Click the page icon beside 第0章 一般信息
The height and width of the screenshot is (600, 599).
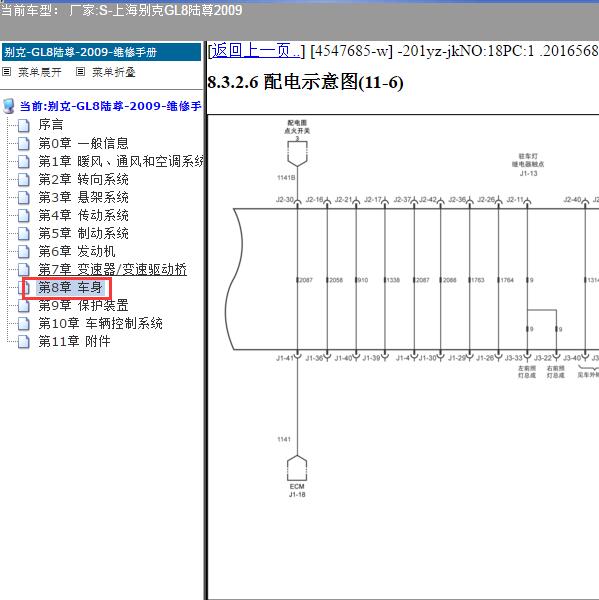pyautogui.click(x=24, y=143)
